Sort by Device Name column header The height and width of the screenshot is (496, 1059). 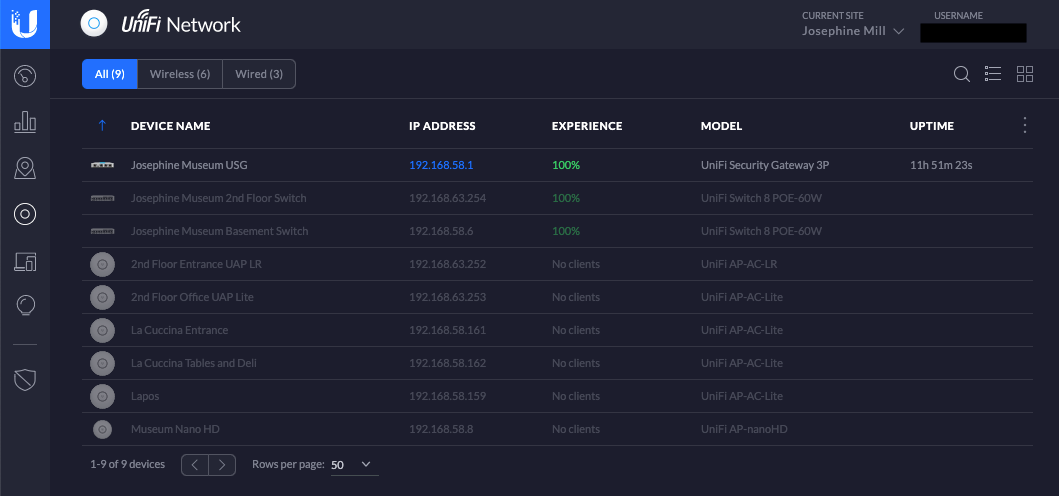click(170, 126)
